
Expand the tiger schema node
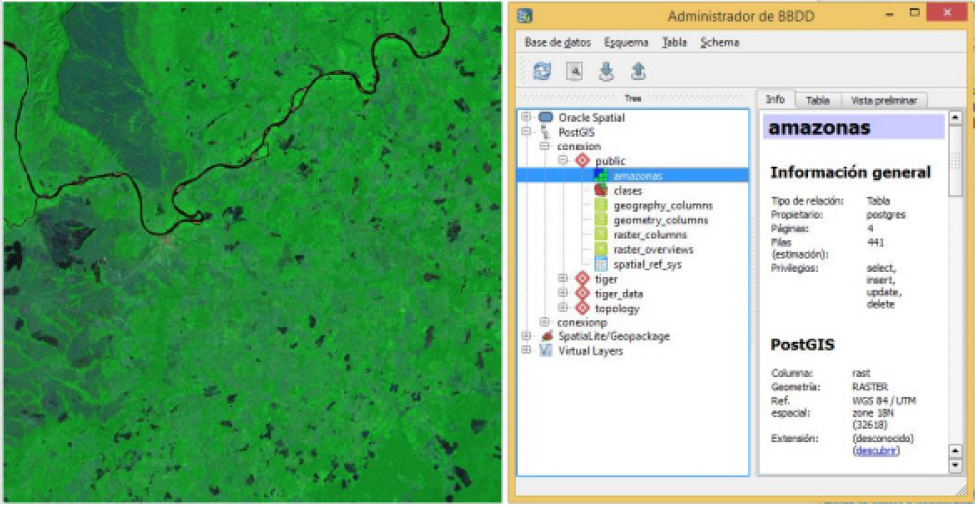563,279
